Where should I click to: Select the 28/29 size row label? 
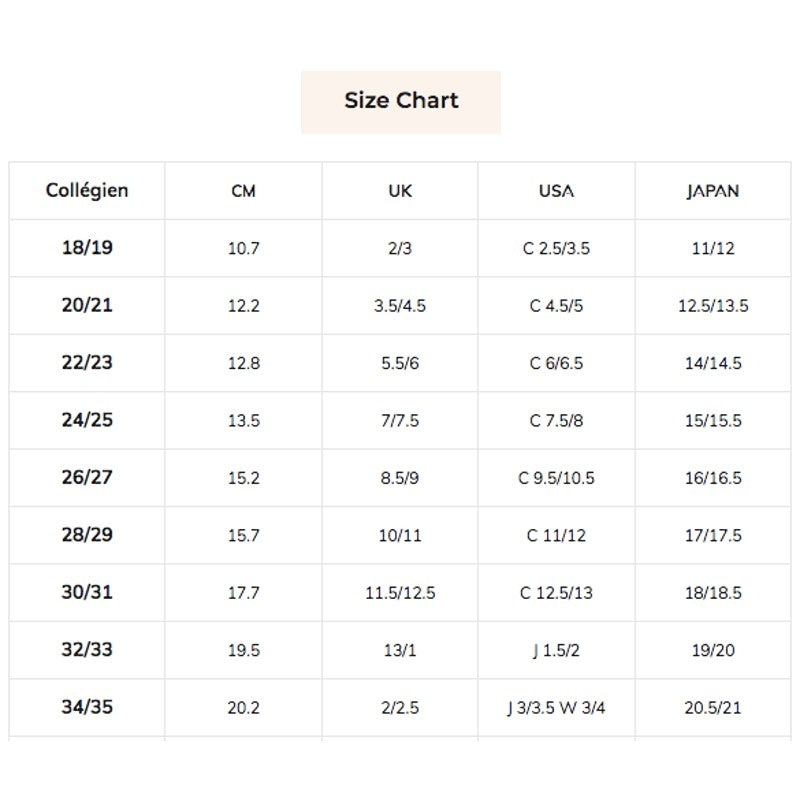tap(87, 535)
